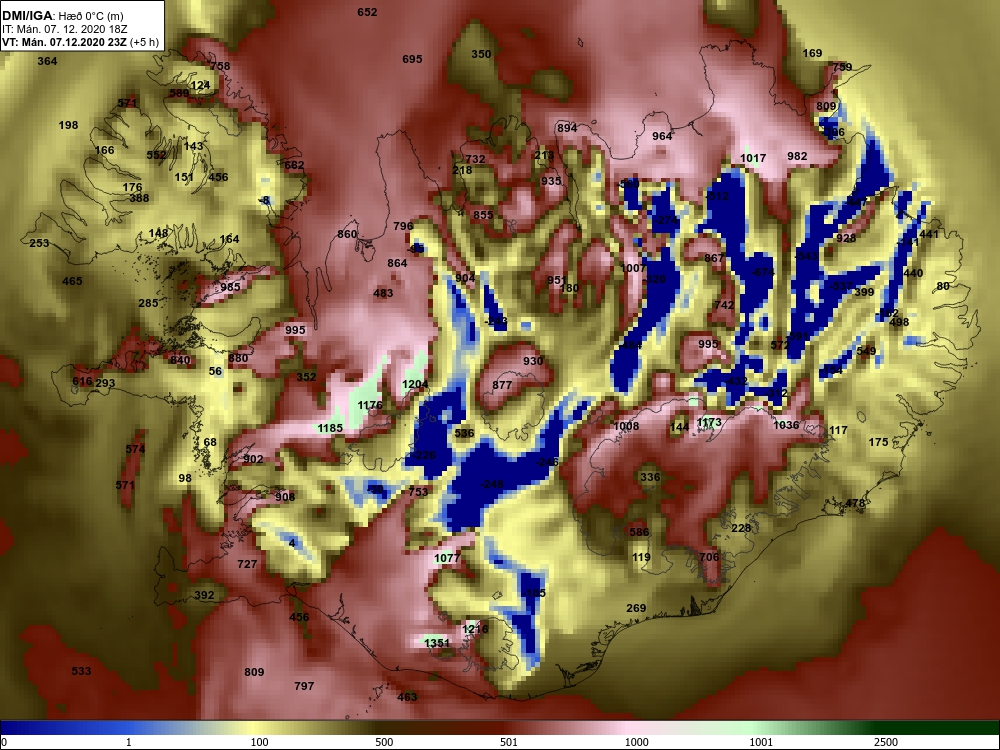Image resolution: width=1000 pixels, height=750 pixels.
Task: Click the map value '797'
Action: (304, 686)
